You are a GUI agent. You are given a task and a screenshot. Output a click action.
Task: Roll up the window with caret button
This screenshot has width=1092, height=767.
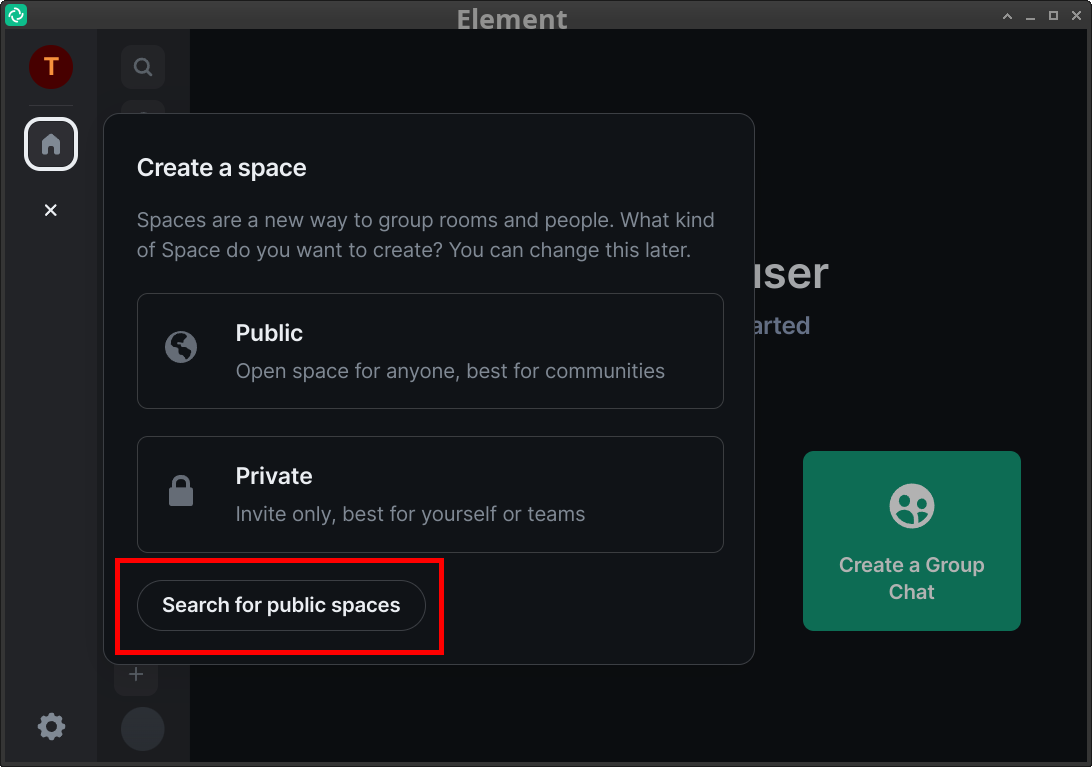click(1008, 16)
